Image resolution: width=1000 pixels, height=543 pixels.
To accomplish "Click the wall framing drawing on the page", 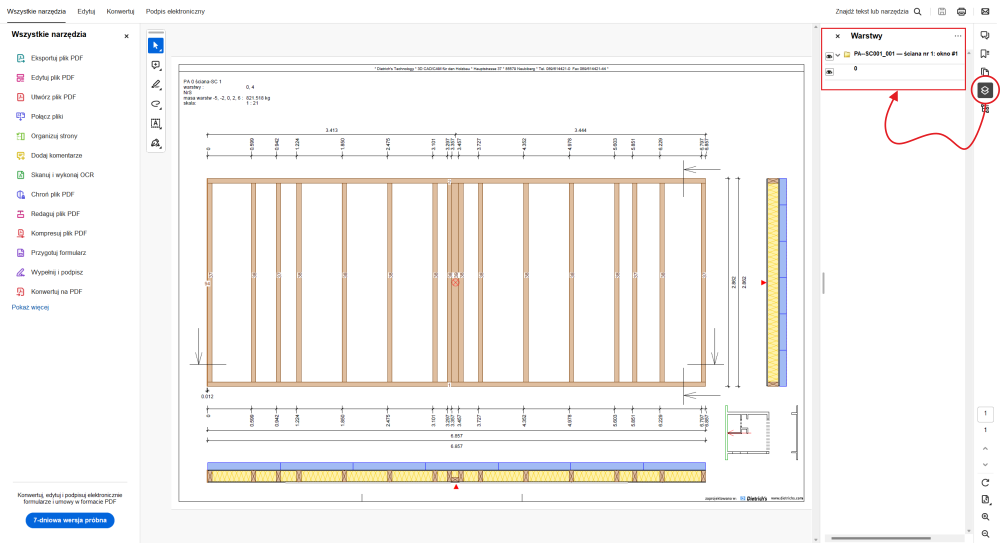I will point(457,283).
